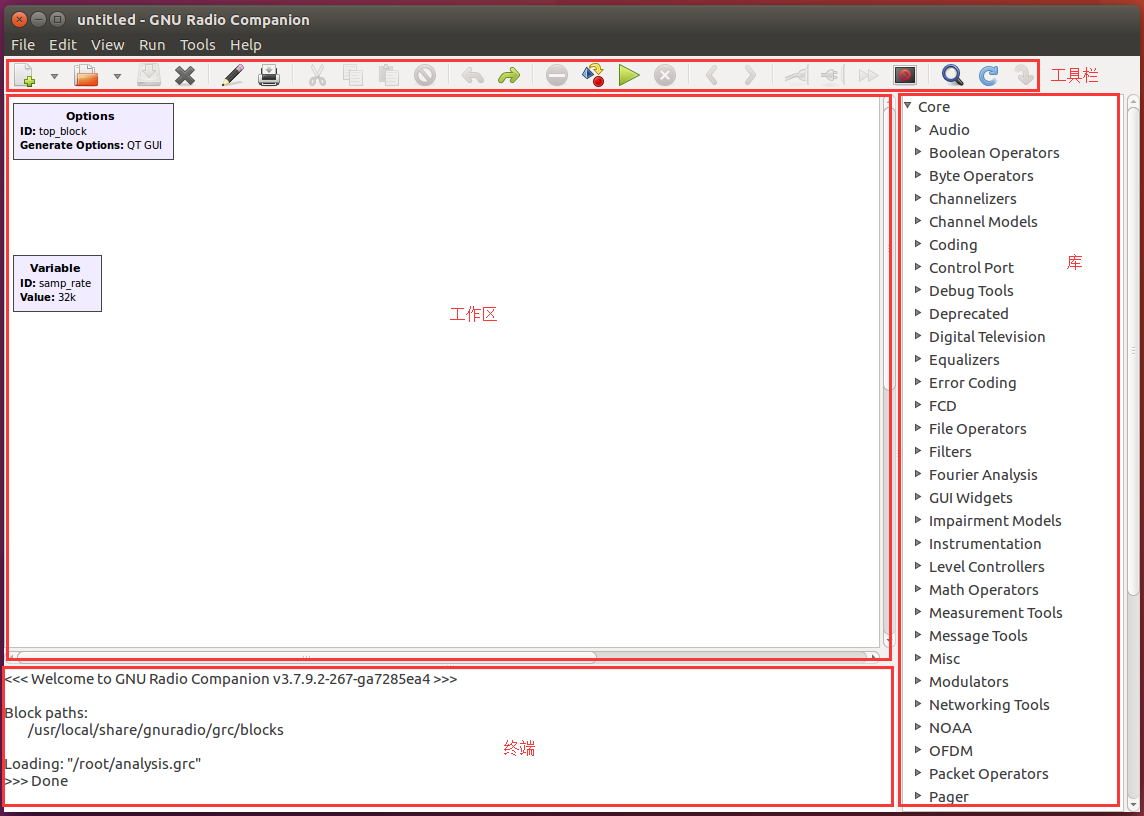Select FCD in the library
The width and height of the screenshot is (1144, 816).
(942, 406)
